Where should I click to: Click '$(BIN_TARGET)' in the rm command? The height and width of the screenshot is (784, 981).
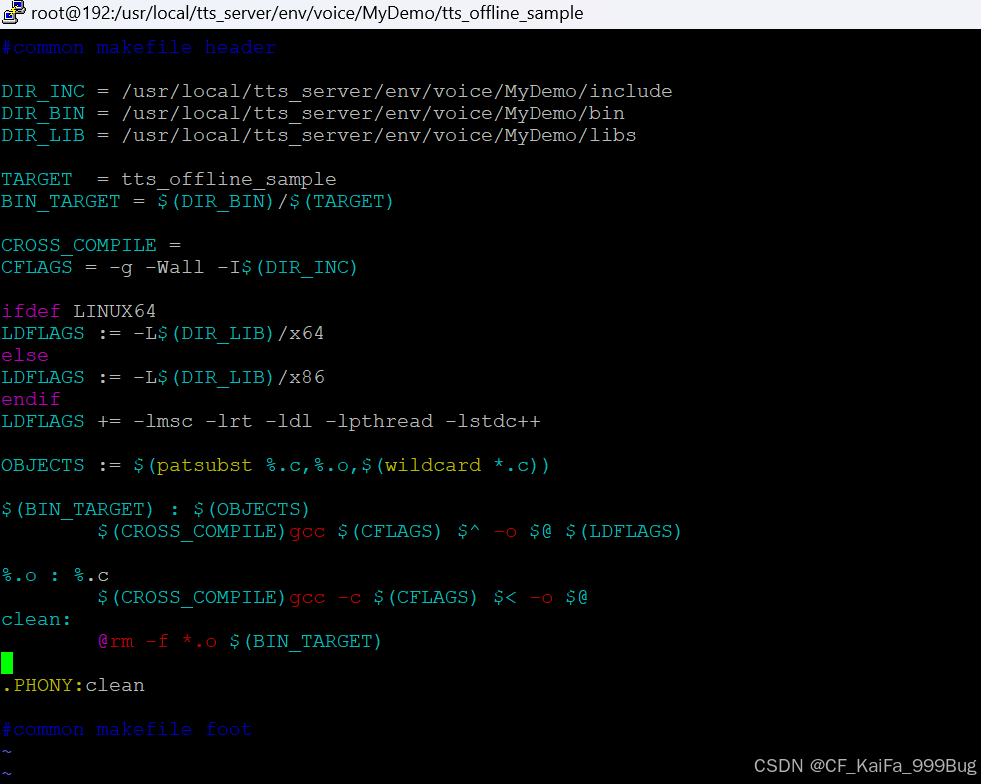pos(305,641)
